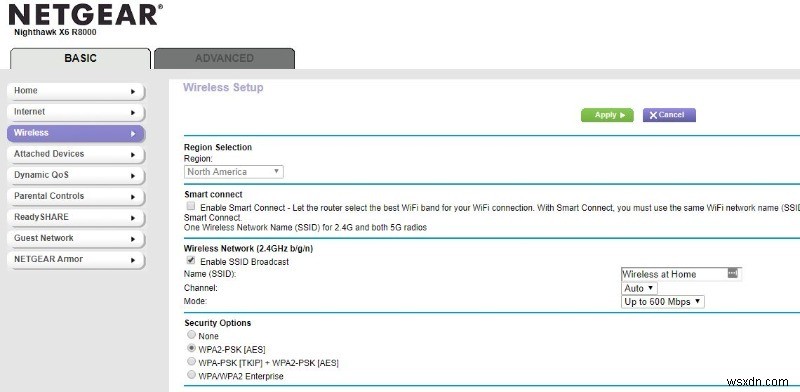Click the arrow icon on Guest Network

pyautogui.click(x=133, y=238)
